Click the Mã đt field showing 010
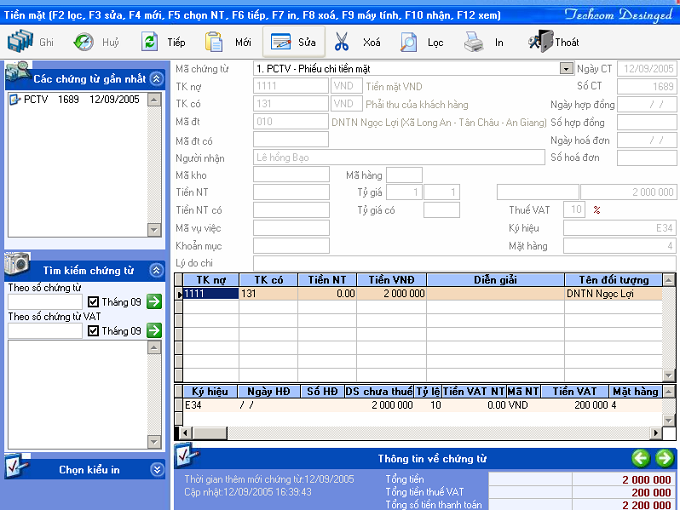The height and width of the screenshot is (510, 680). (291, 121)
